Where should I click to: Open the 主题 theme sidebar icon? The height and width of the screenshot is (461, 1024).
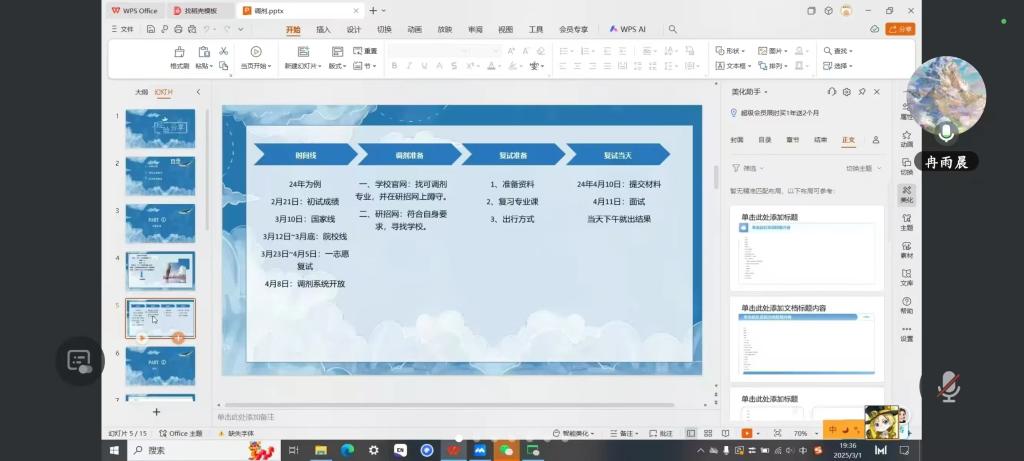906,219
